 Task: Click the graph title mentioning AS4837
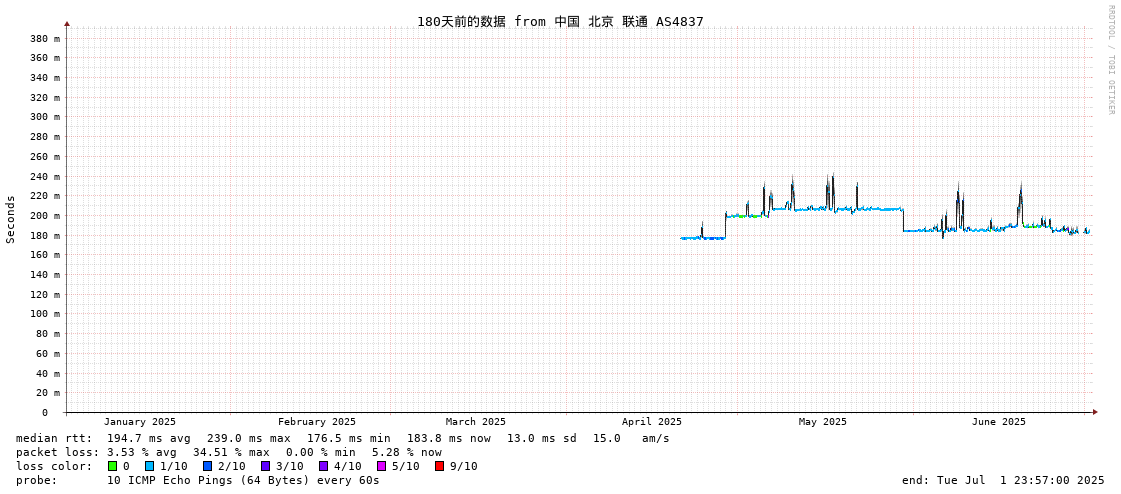tap(560, 21)
